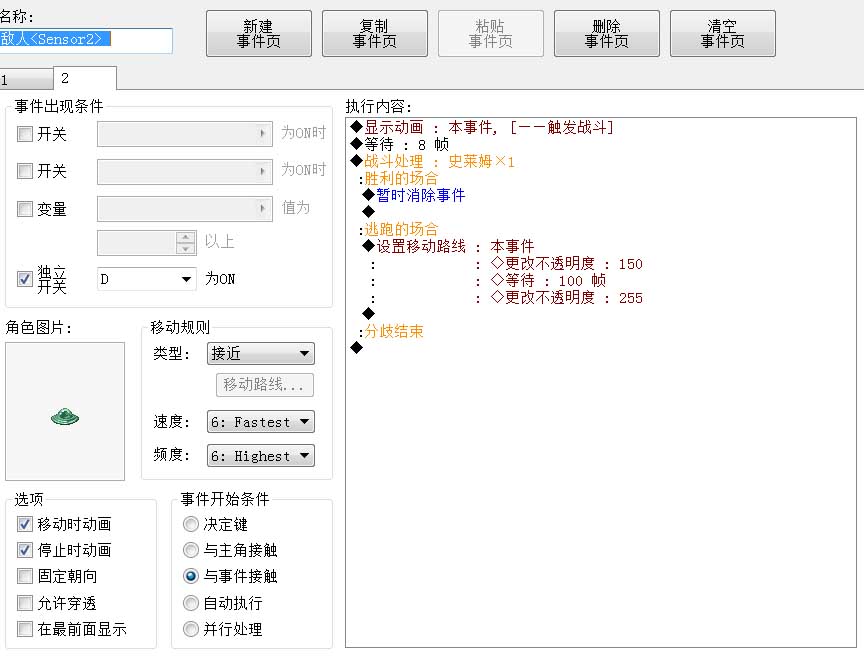Enable the 固定朝向 option

[25, 576]
